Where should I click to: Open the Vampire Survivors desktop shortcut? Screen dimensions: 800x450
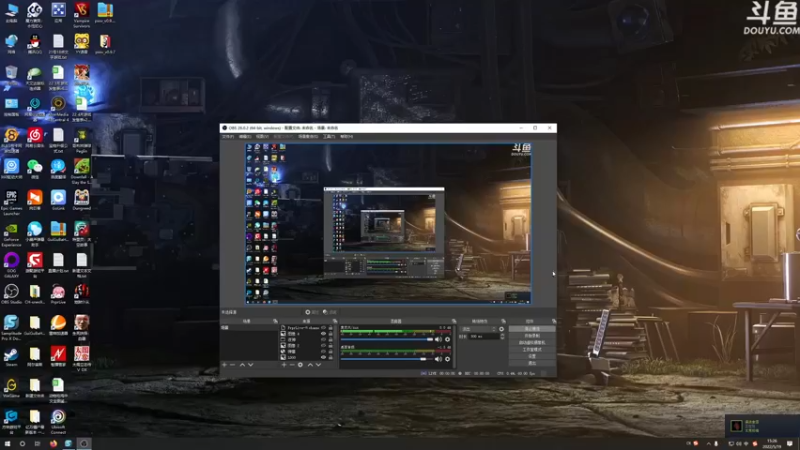(82, 14)
